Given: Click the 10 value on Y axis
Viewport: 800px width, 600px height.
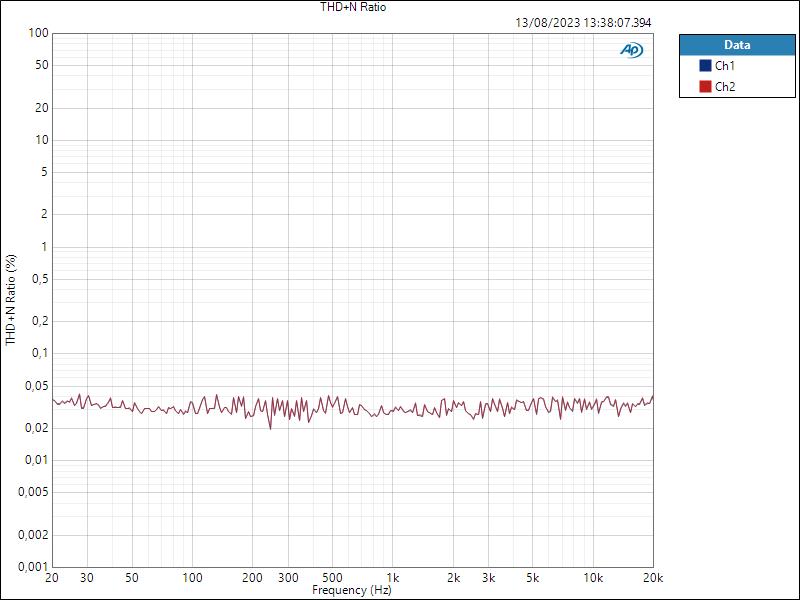Looking at the screenshot, I should 40,139.
